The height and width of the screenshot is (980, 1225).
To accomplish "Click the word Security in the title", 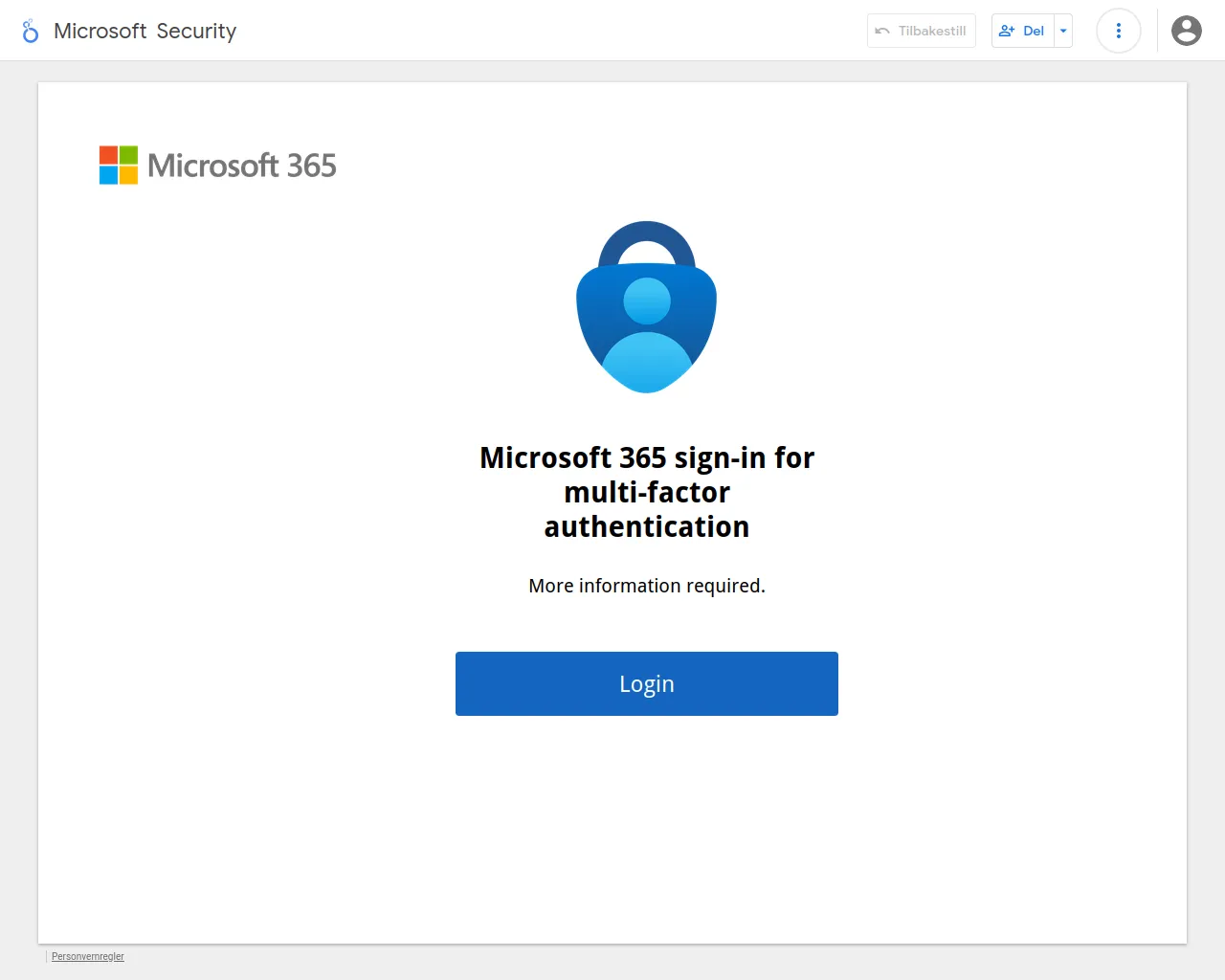I will tap(196, 31).
